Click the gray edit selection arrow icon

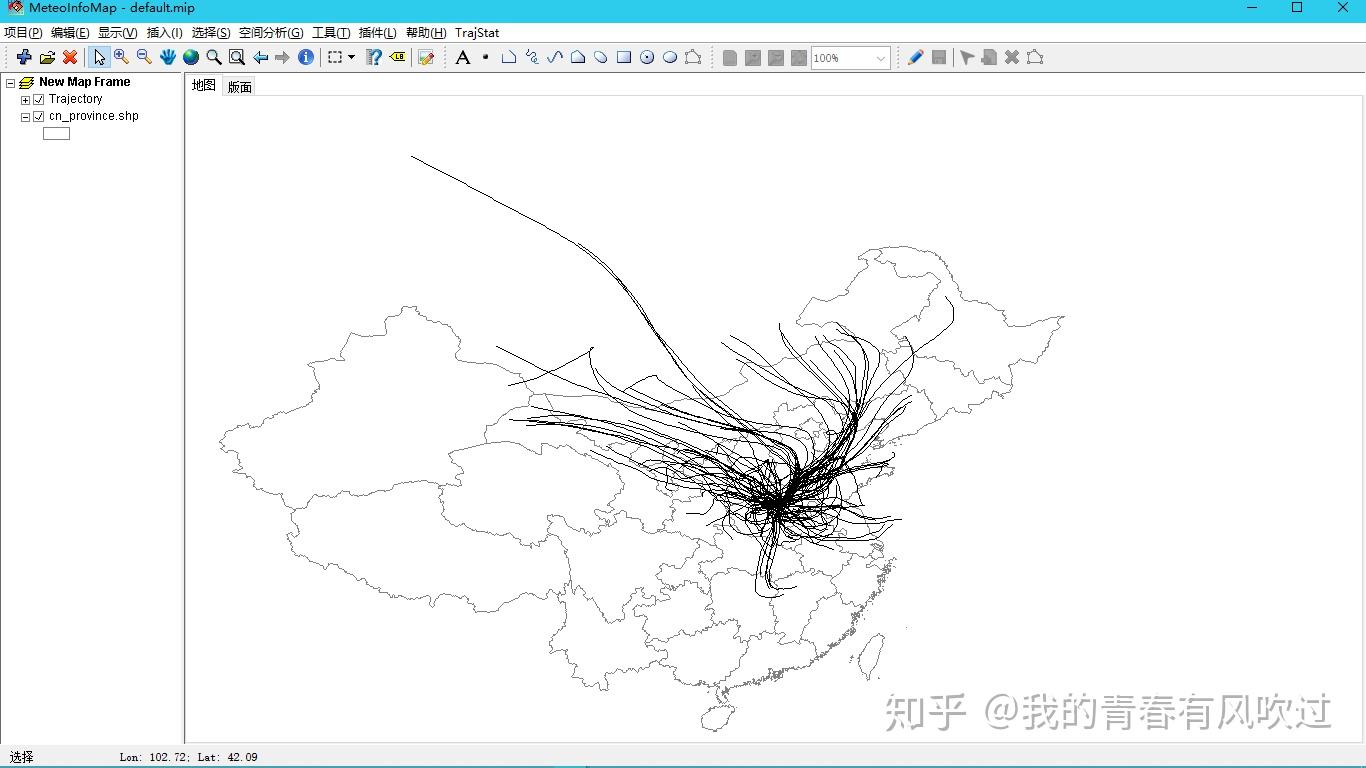click(967, 58)
